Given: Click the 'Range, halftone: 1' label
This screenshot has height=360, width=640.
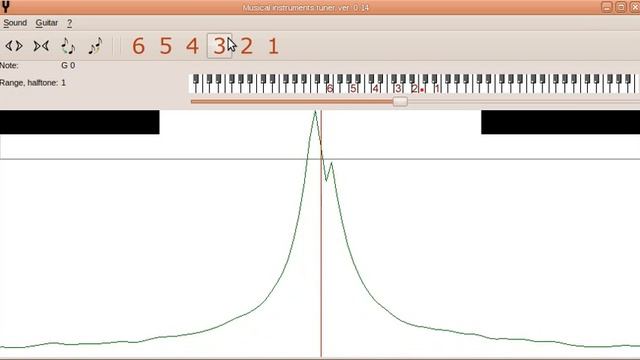Looking at the screenshot, I should pyautogui.click(x=33, y=83).
